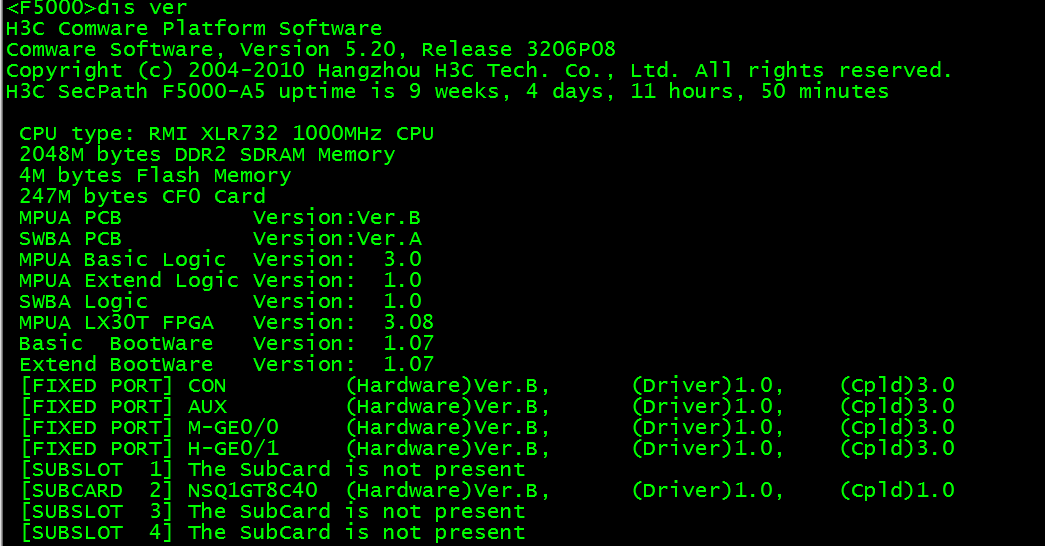Click the 'M-GE0/0' port name
Screen dimensions: 1045x546
233,427
